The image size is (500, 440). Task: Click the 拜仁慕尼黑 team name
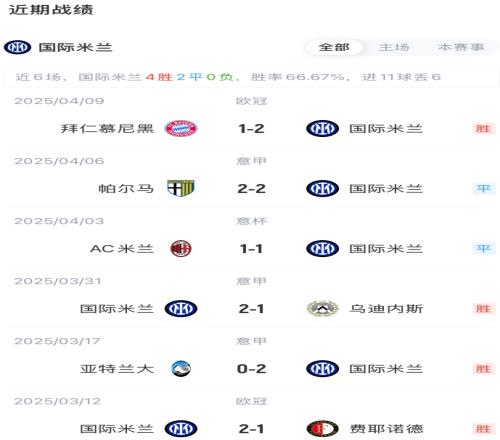click(107, 129)
